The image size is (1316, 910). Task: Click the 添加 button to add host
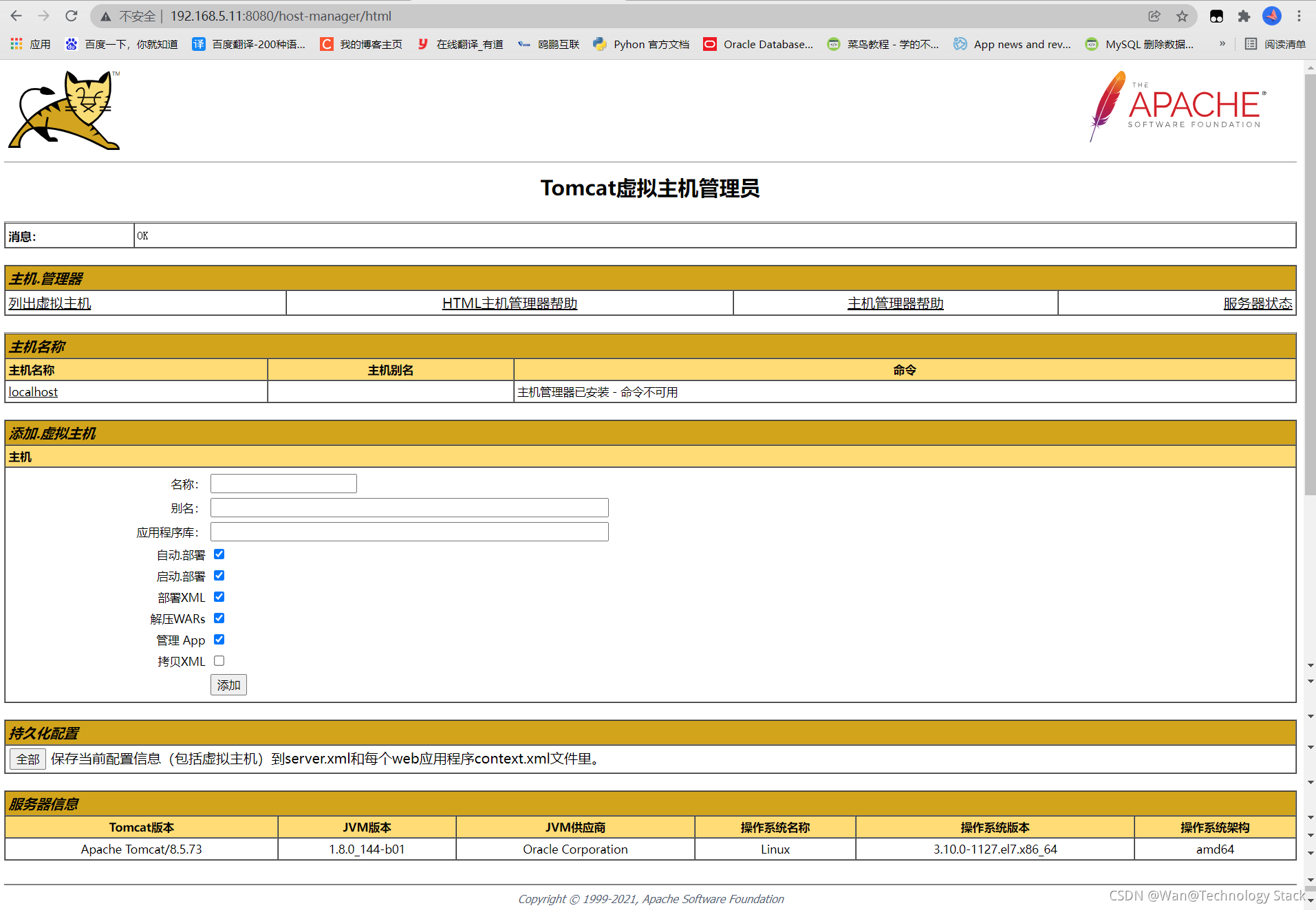pyautogui.click(x=228, y=685)
